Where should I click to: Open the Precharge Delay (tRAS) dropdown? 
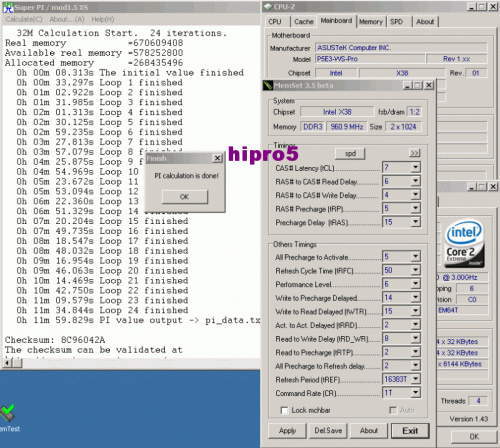pos(415,222)
